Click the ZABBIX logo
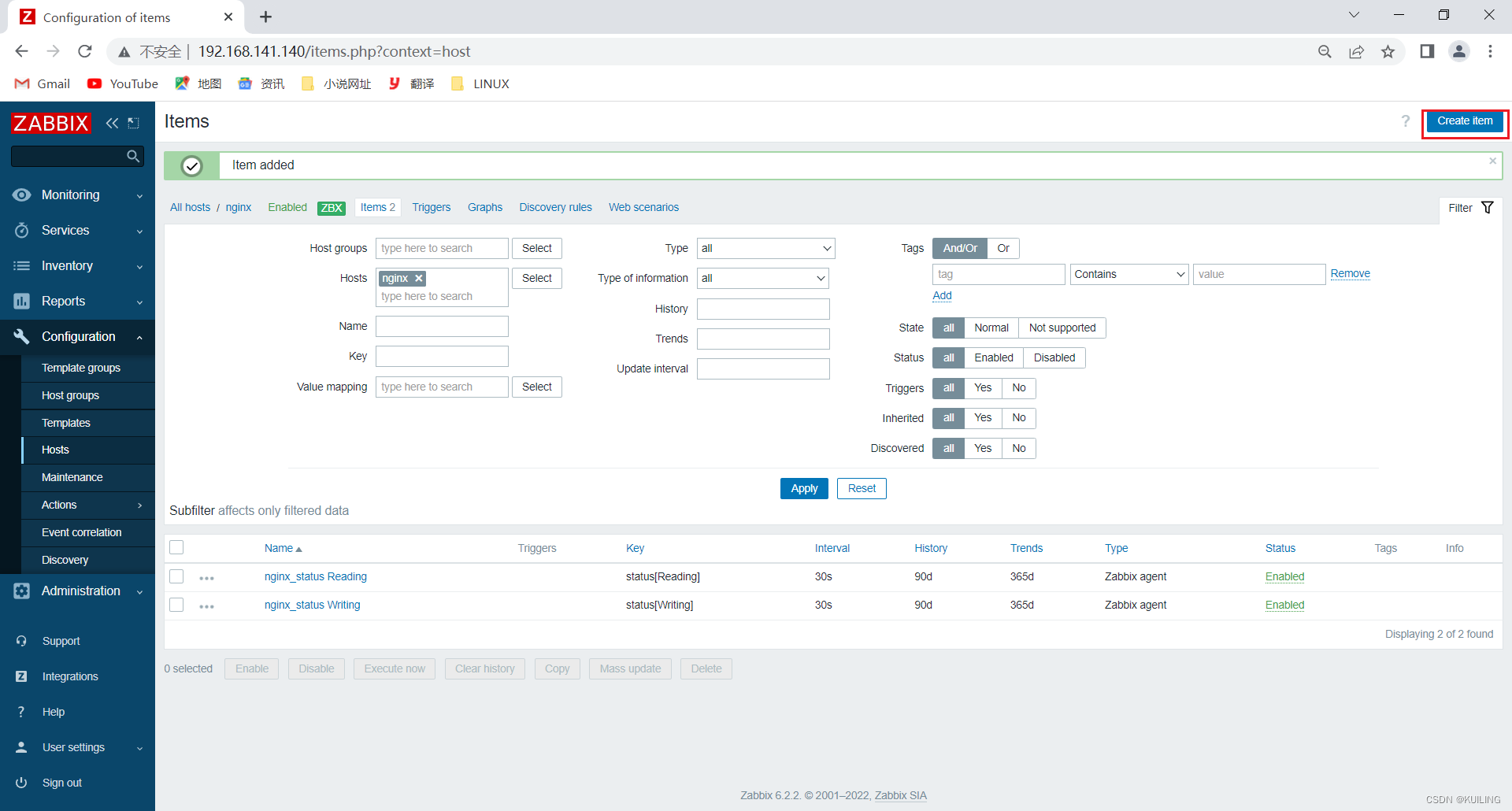This screenshot has height=811, width=1512. coord(50,123)
